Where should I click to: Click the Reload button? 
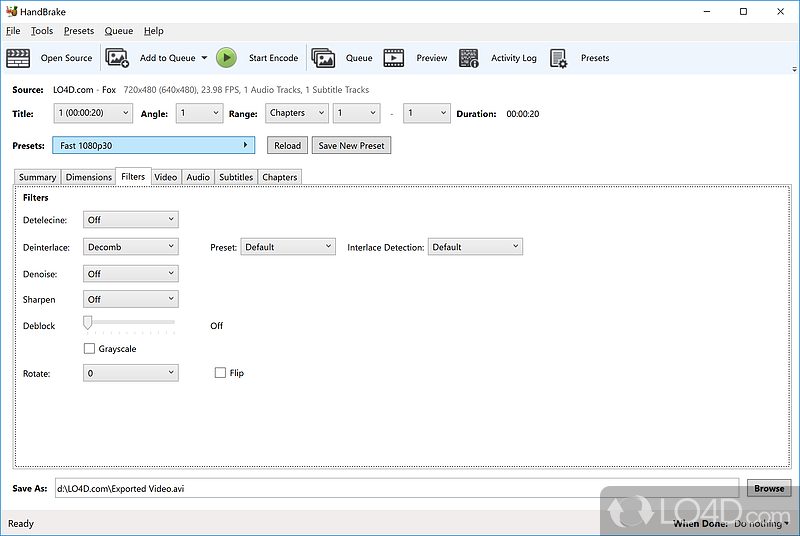287,145
